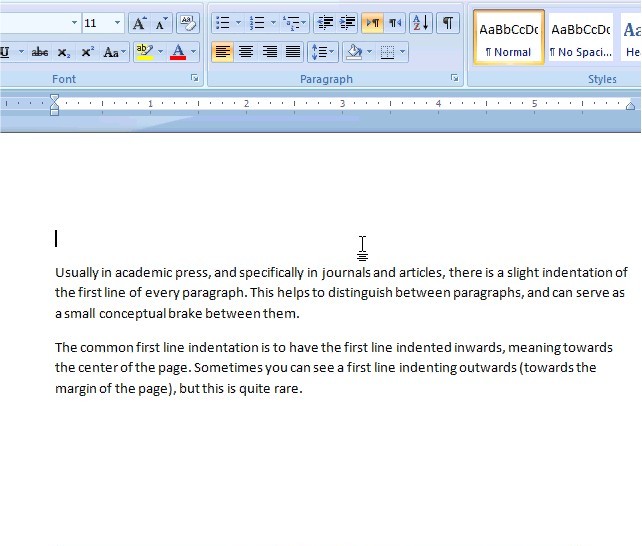Justify the text alignment
Image resolution: width=642 pixels, height=546 pixels.
click(293, 52)
